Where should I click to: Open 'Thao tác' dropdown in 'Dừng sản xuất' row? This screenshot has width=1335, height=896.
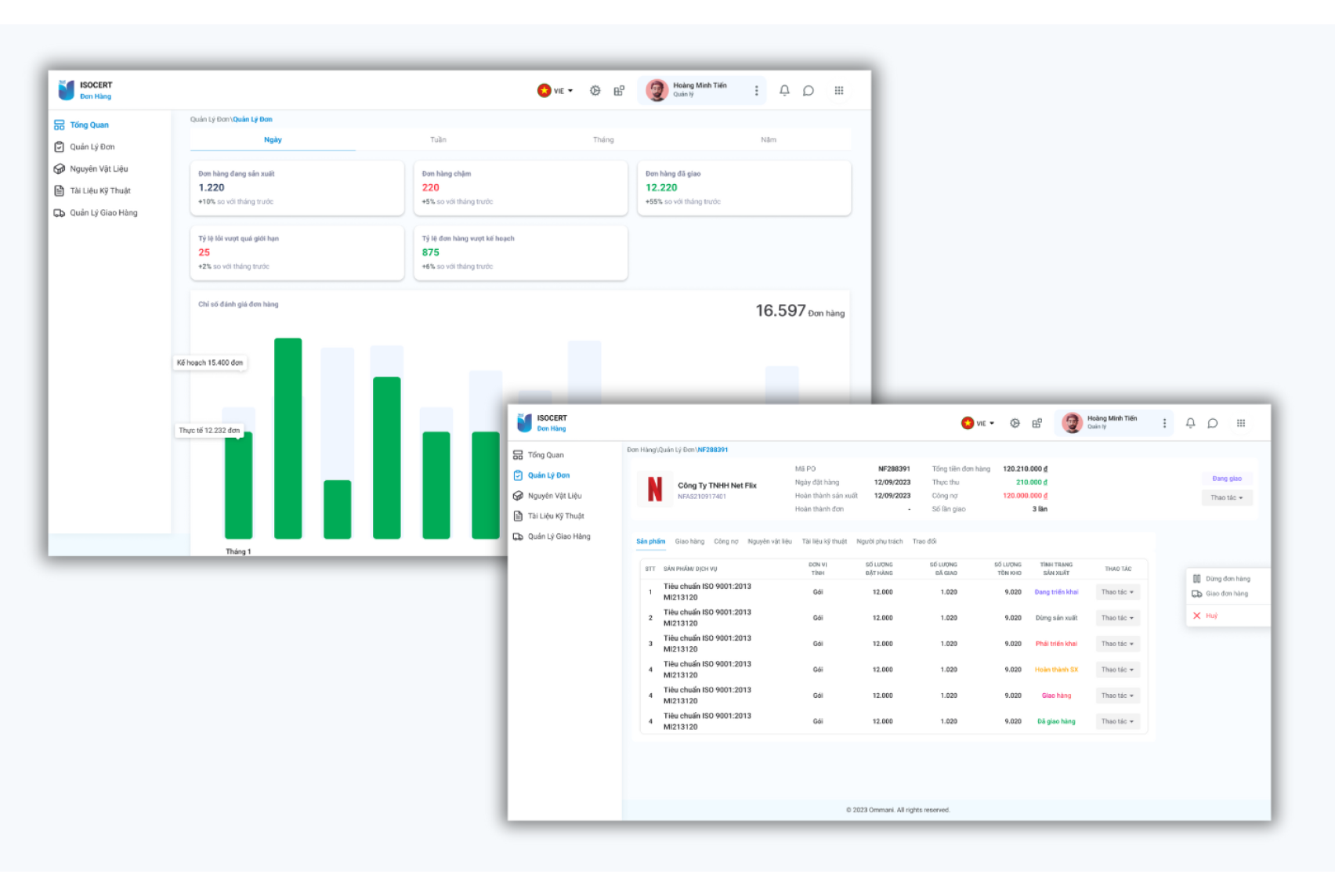[x=1117, y=618]
